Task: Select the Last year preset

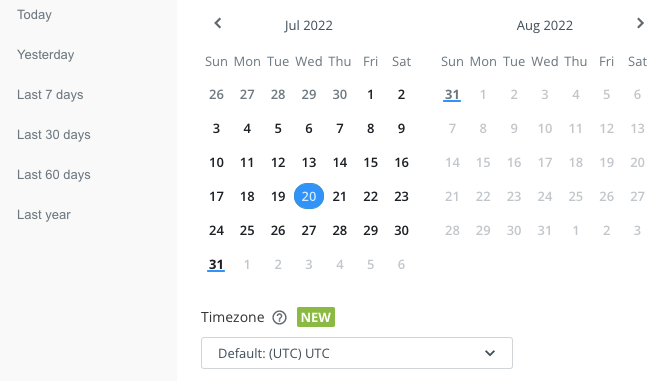Action: pyautogui.click(x=44, y=214)
